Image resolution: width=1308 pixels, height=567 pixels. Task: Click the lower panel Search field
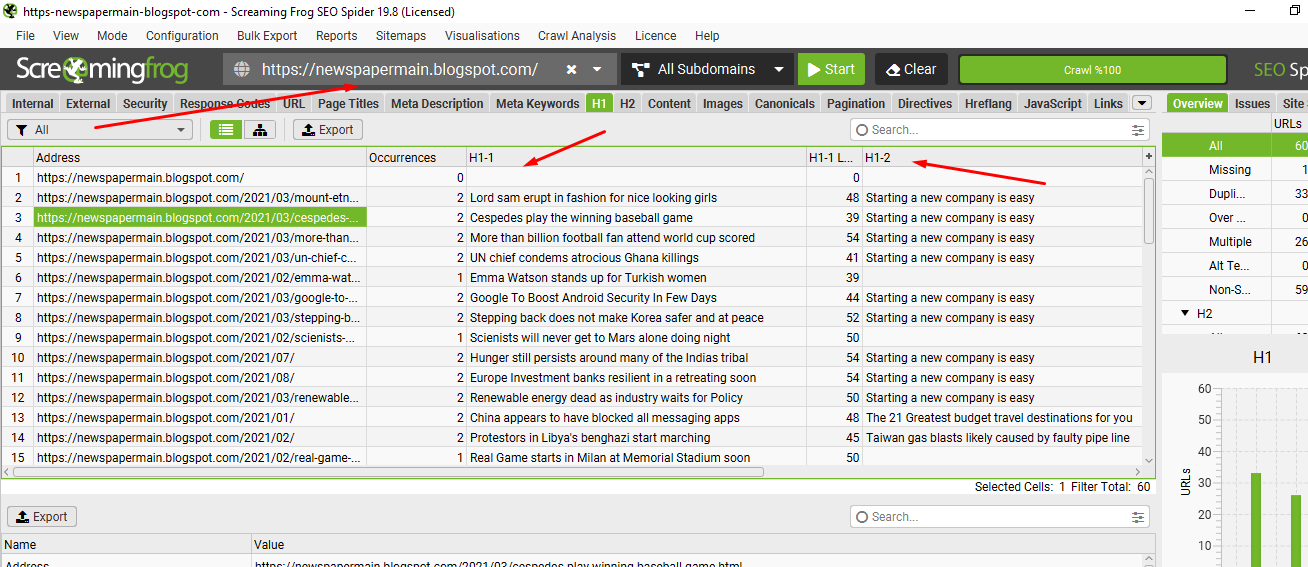click(998, 517)
